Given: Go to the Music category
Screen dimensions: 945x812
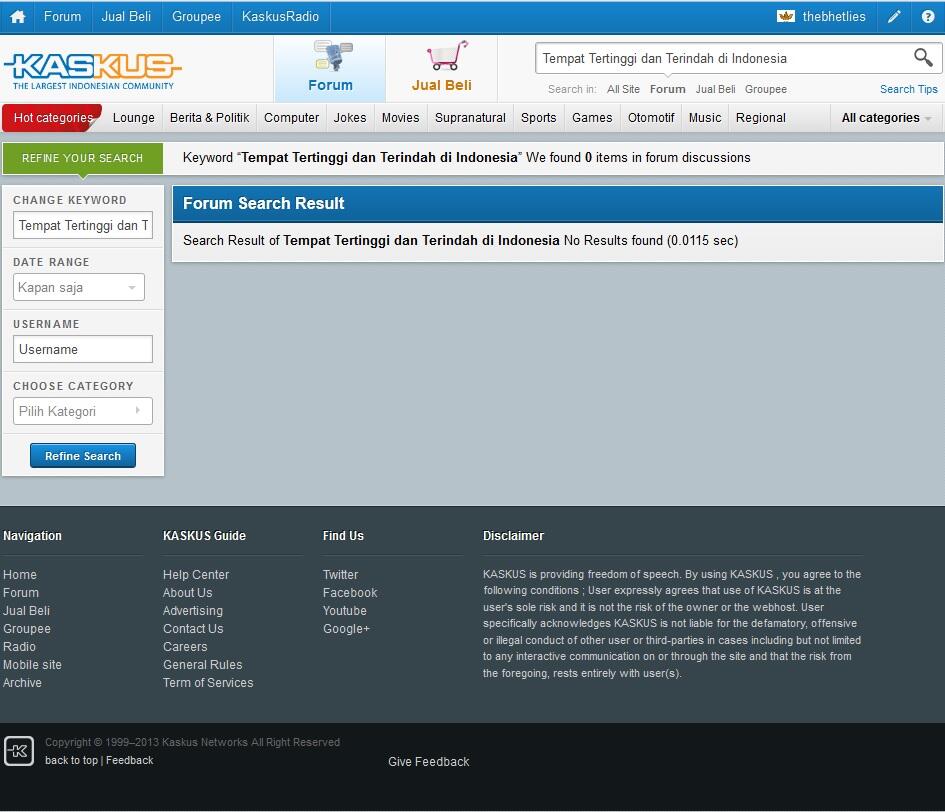Looking at the screenshot, I should tap(705, 118).
